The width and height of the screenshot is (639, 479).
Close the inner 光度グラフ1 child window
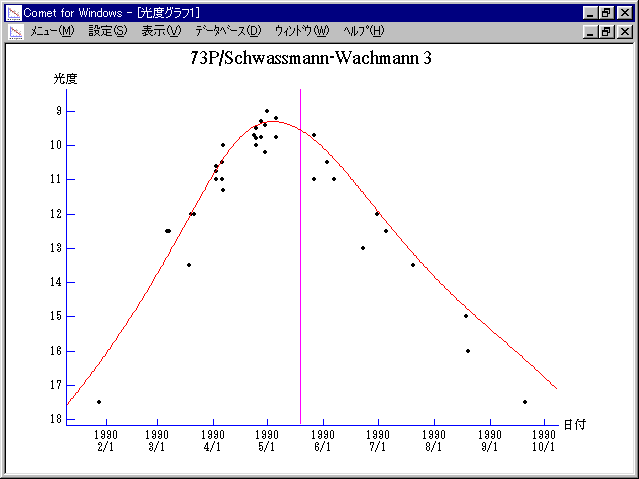(624, 31)
